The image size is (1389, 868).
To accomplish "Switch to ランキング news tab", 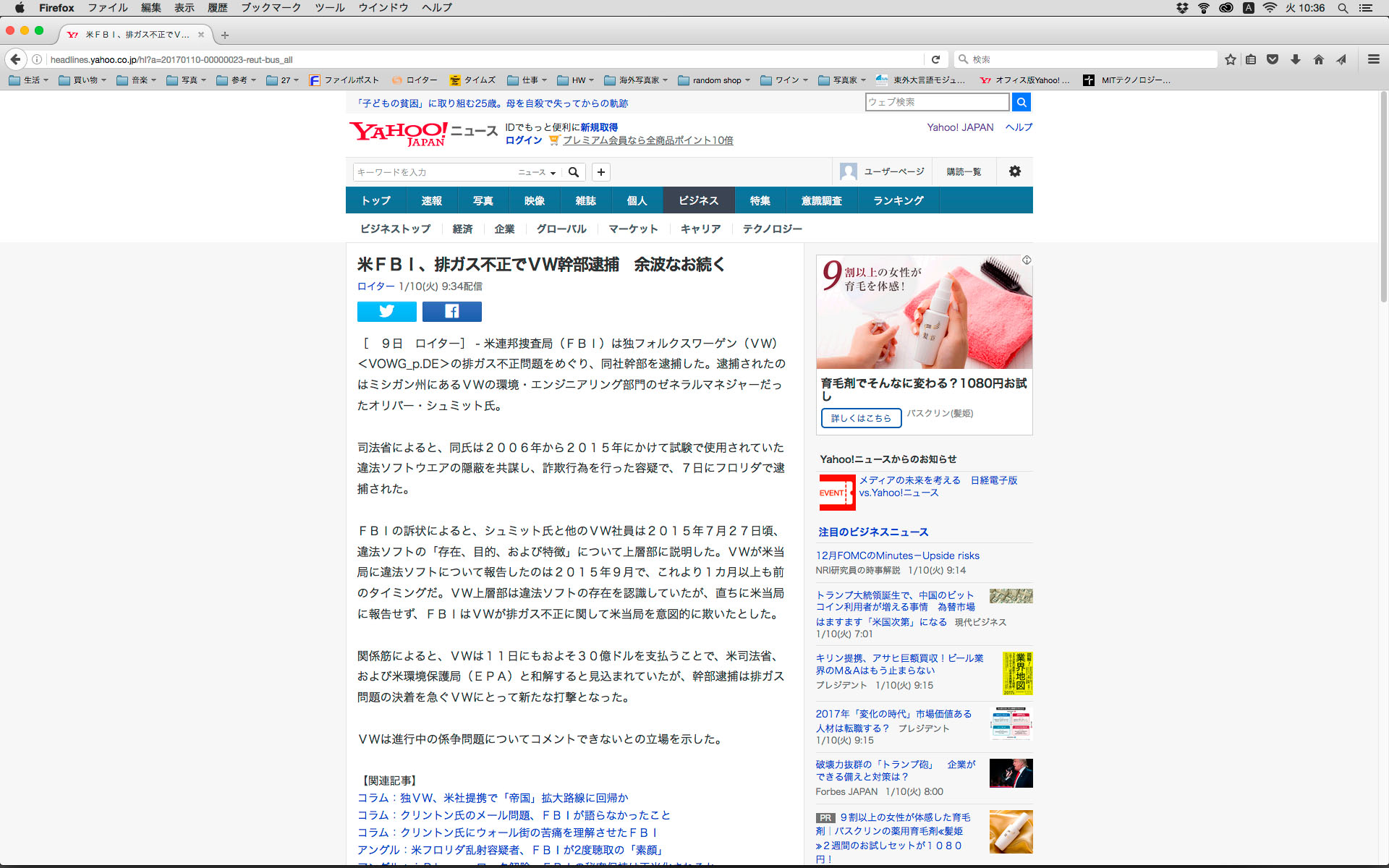I will 898,200.
